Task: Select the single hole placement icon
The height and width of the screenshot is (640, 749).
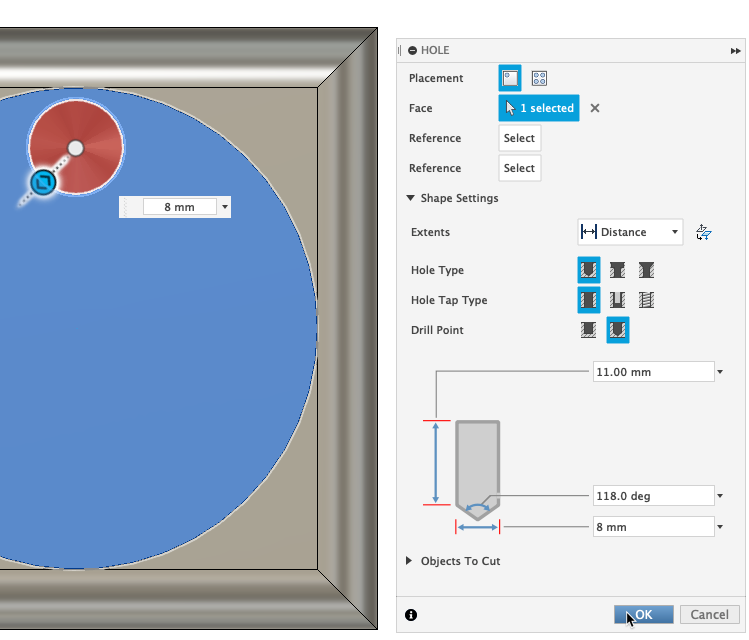Action: point(510,78)
